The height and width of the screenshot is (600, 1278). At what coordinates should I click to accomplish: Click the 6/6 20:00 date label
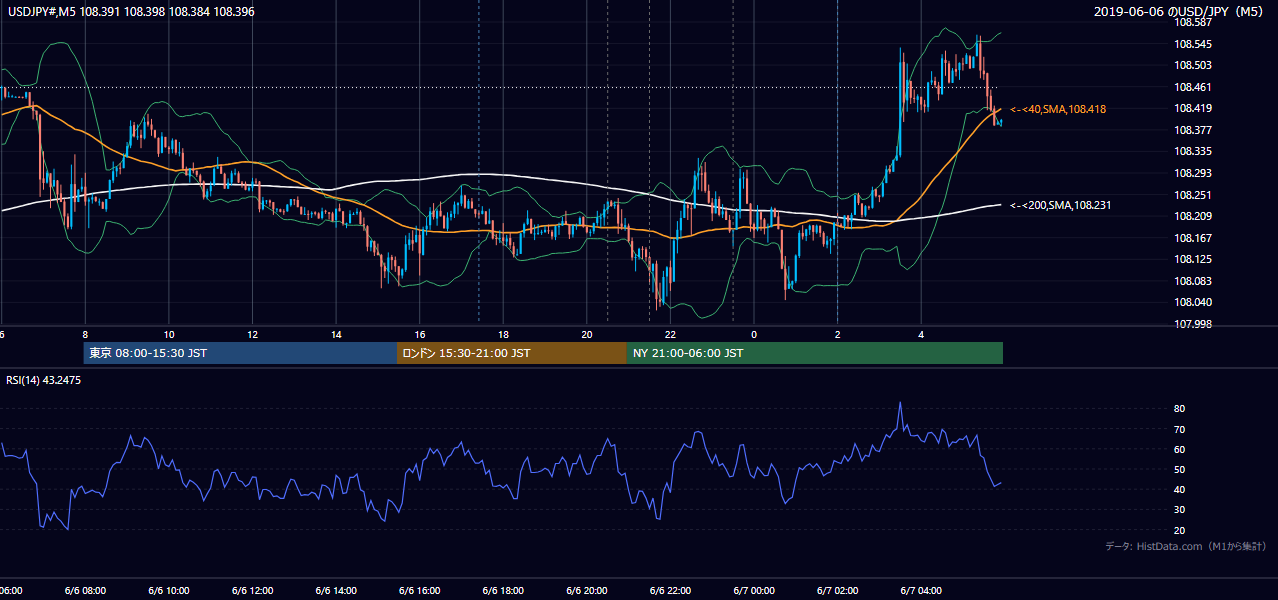pyautogui.click(x=587, y=591)
